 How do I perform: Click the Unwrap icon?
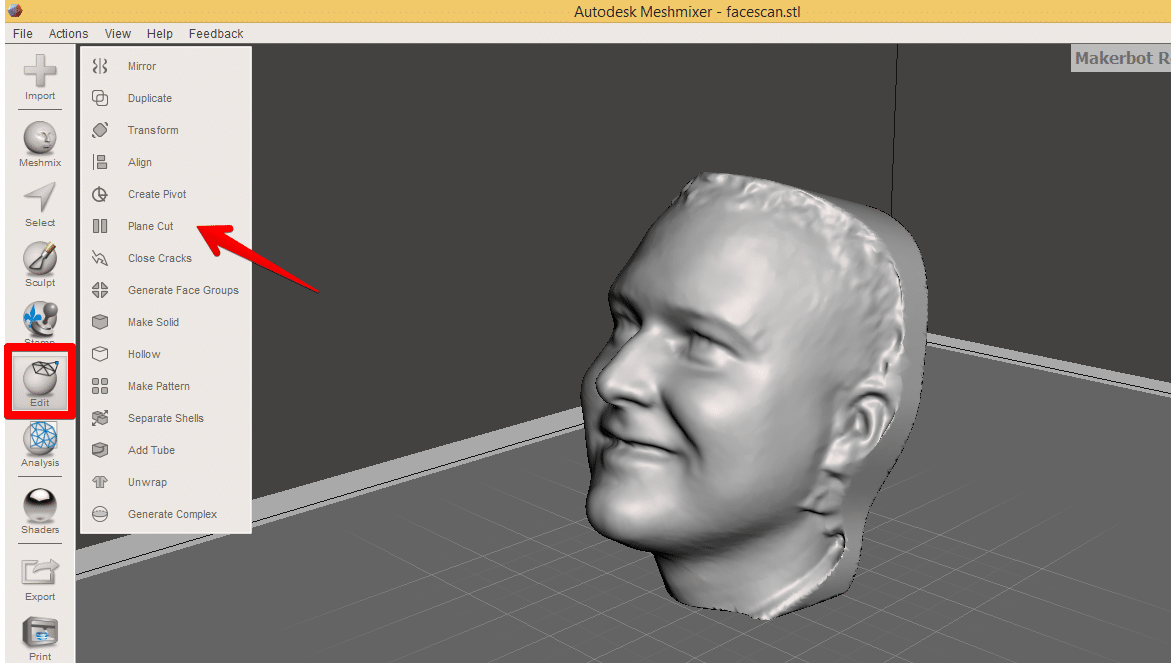[100, 482]
